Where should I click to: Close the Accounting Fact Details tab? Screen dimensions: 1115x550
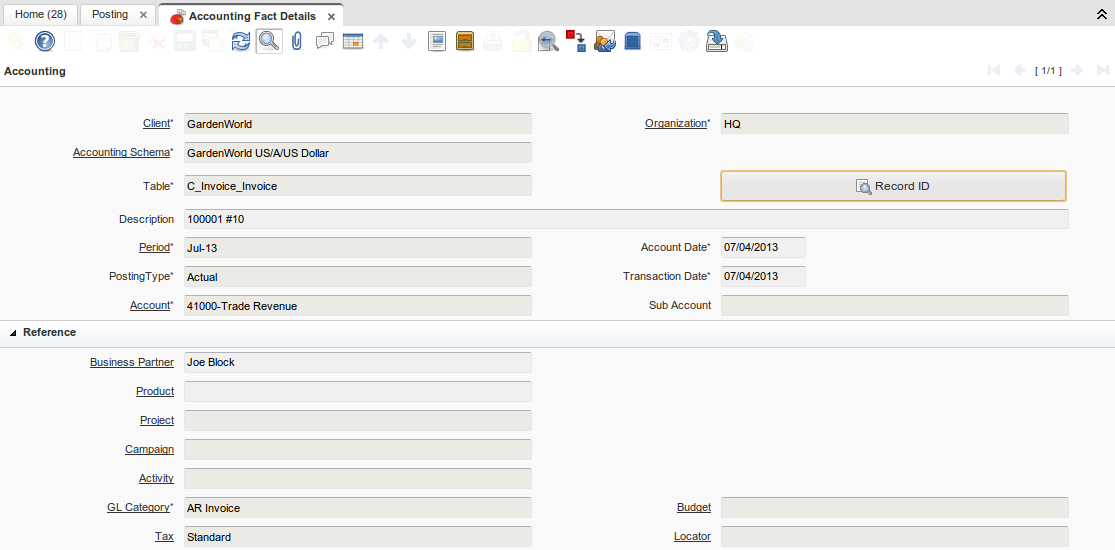[331, 17]
